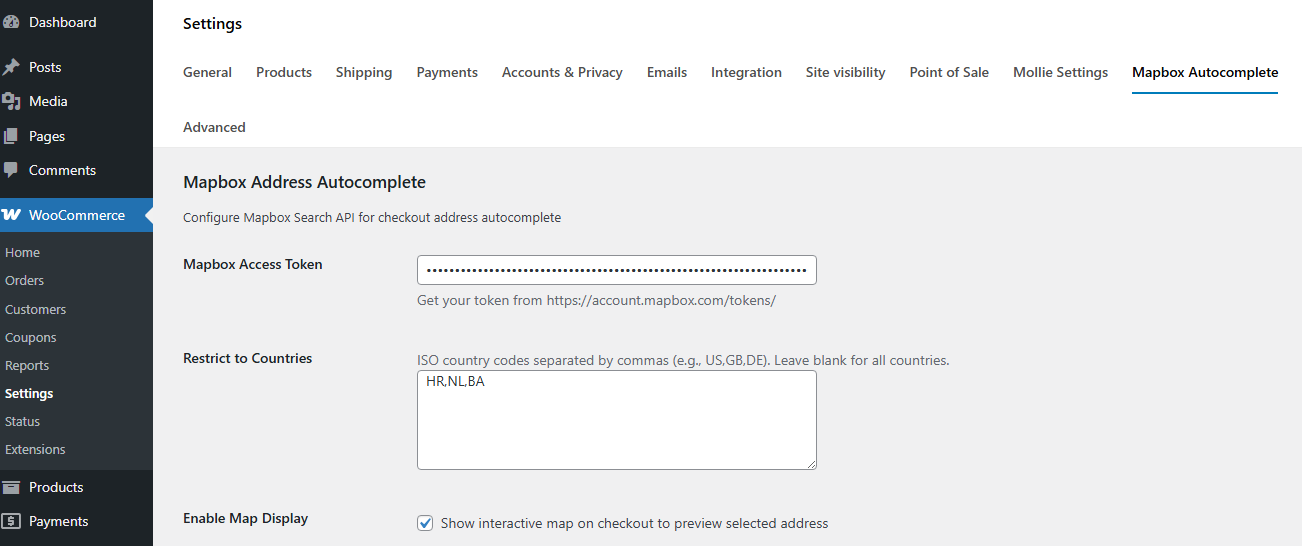Screen dimensions: 1302x546
Task: Click the Dashboard gauge icon
Action: point(11,22)
